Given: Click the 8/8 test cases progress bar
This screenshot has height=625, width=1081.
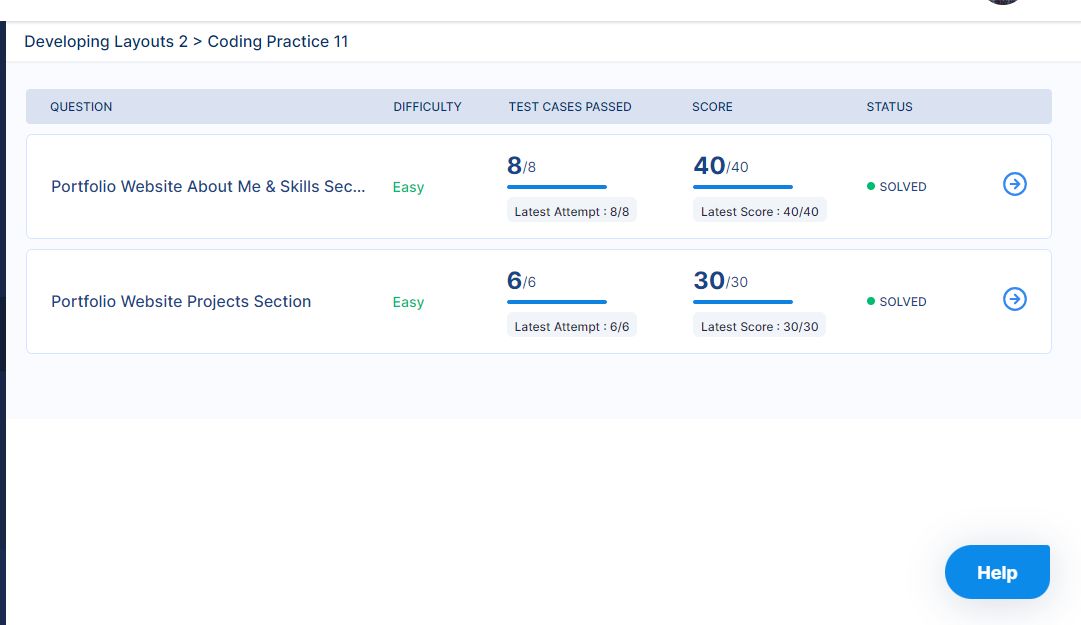Looking at the screenshot, I should tap(557, 187).
